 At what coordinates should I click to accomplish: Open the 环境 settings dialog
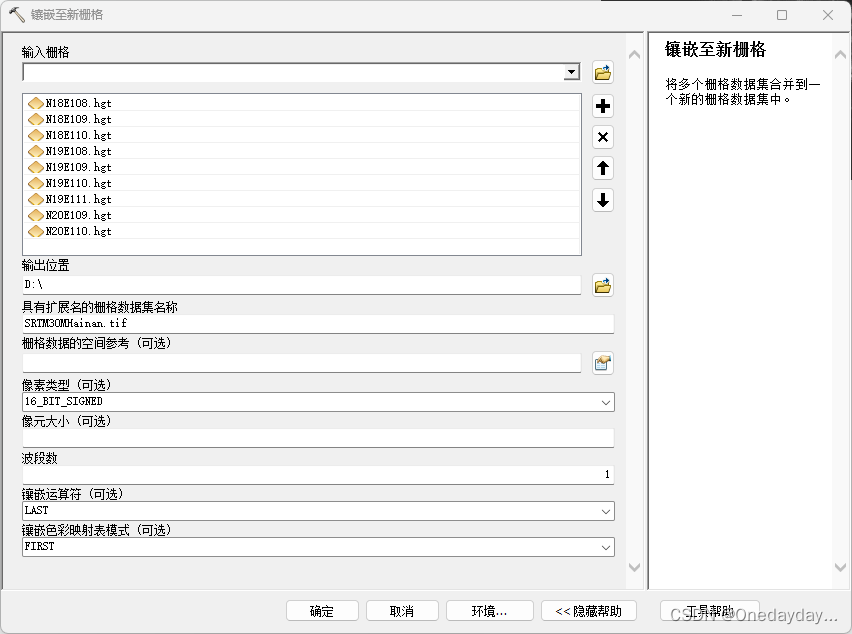(487, 610)
